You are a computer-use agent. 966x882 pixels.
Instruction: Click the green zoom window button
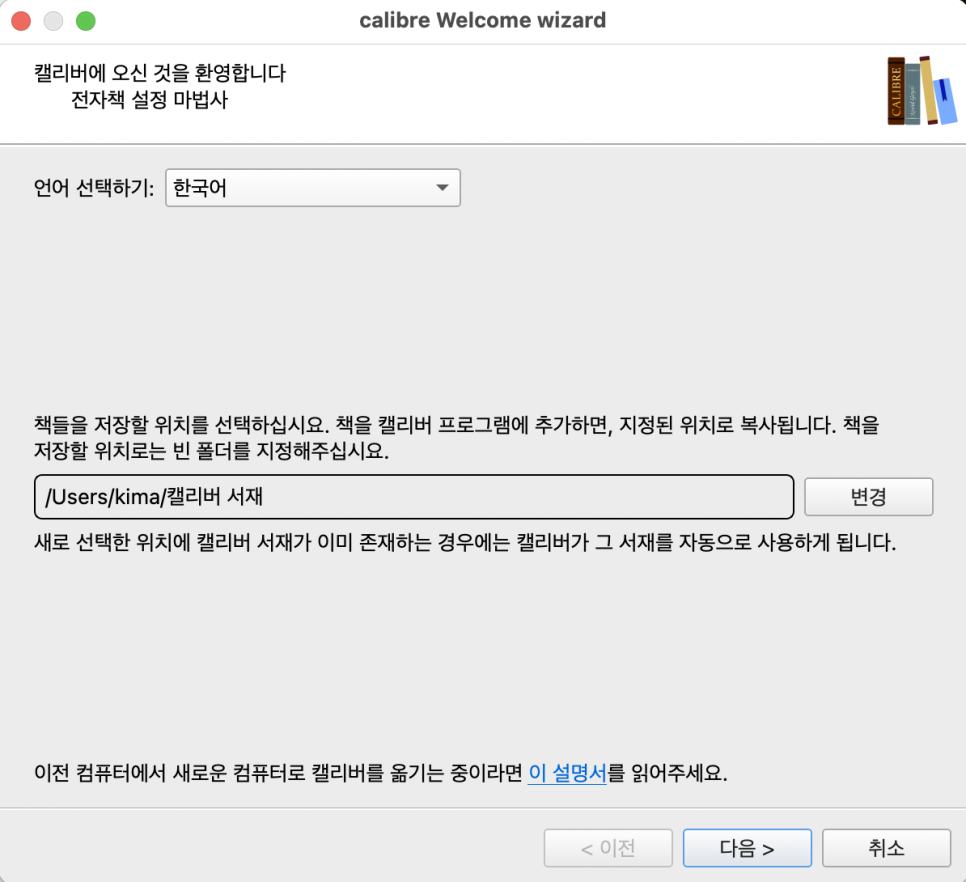(86, 21)
